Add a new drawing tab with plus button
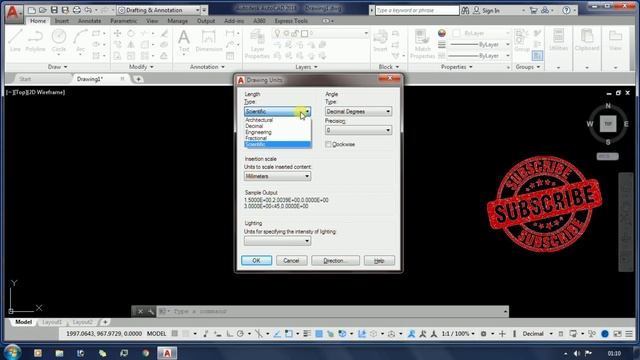Viewport: 640px width, 360px height. pyautogui.click(x=138, y=79)
